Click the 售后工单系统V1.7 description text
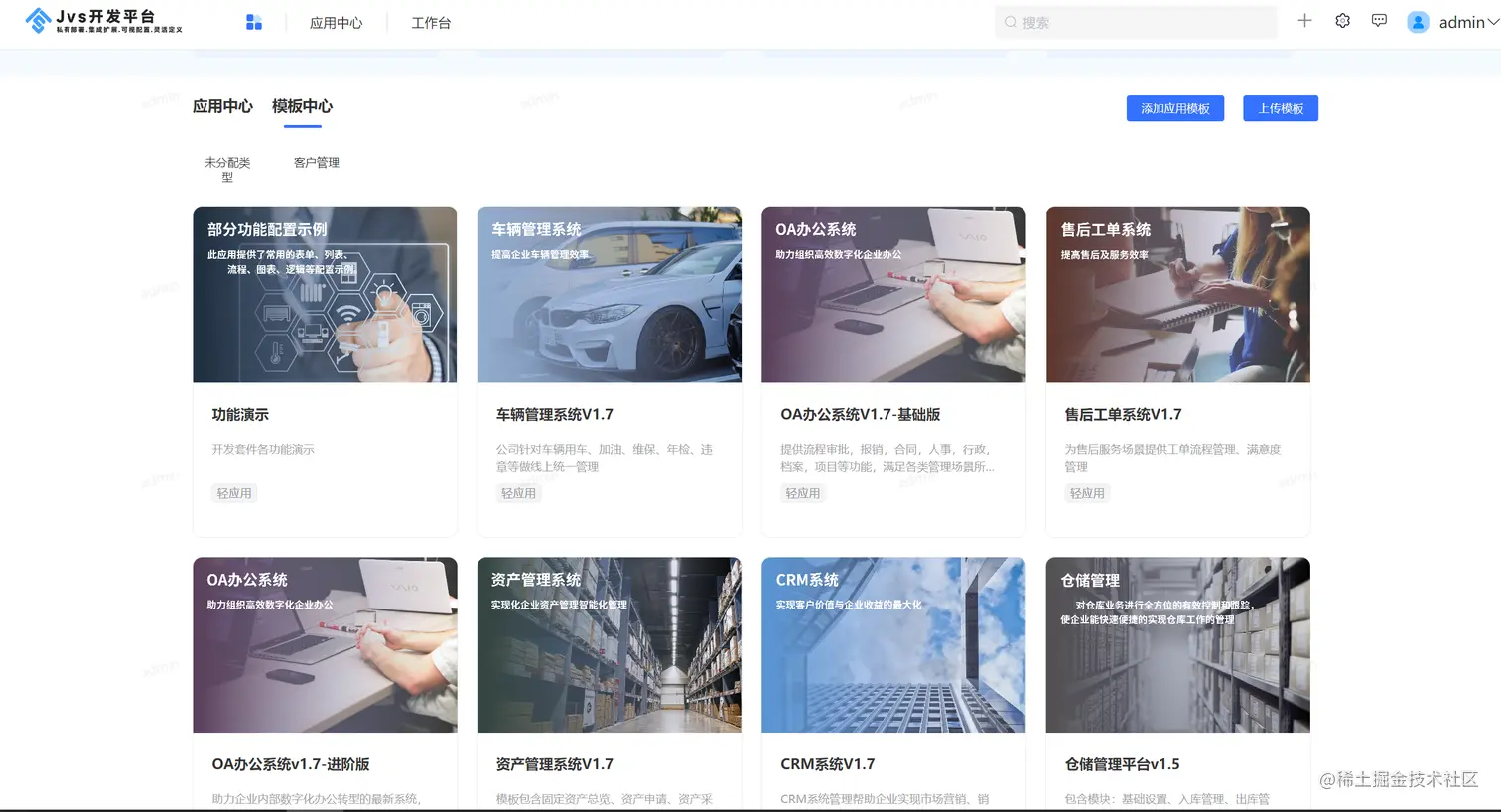The height and width of the screenshot is (812, 1501). pyautogui.click(x=1173, y=458)
